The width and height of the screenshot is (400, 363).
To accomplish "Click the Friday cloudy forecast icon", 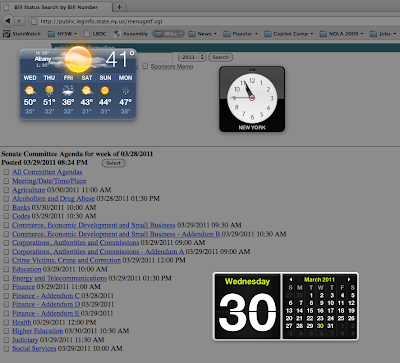I will tap(68, 90).
